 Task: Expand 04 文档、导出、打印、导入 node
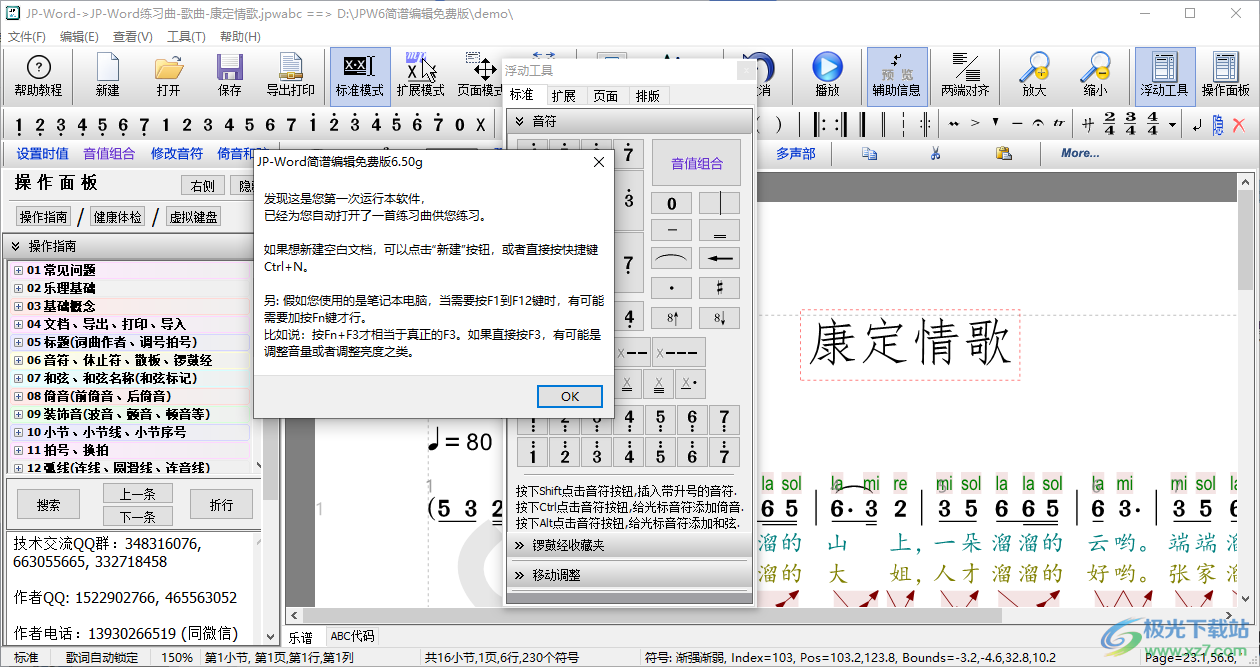[x=18, y=324]
